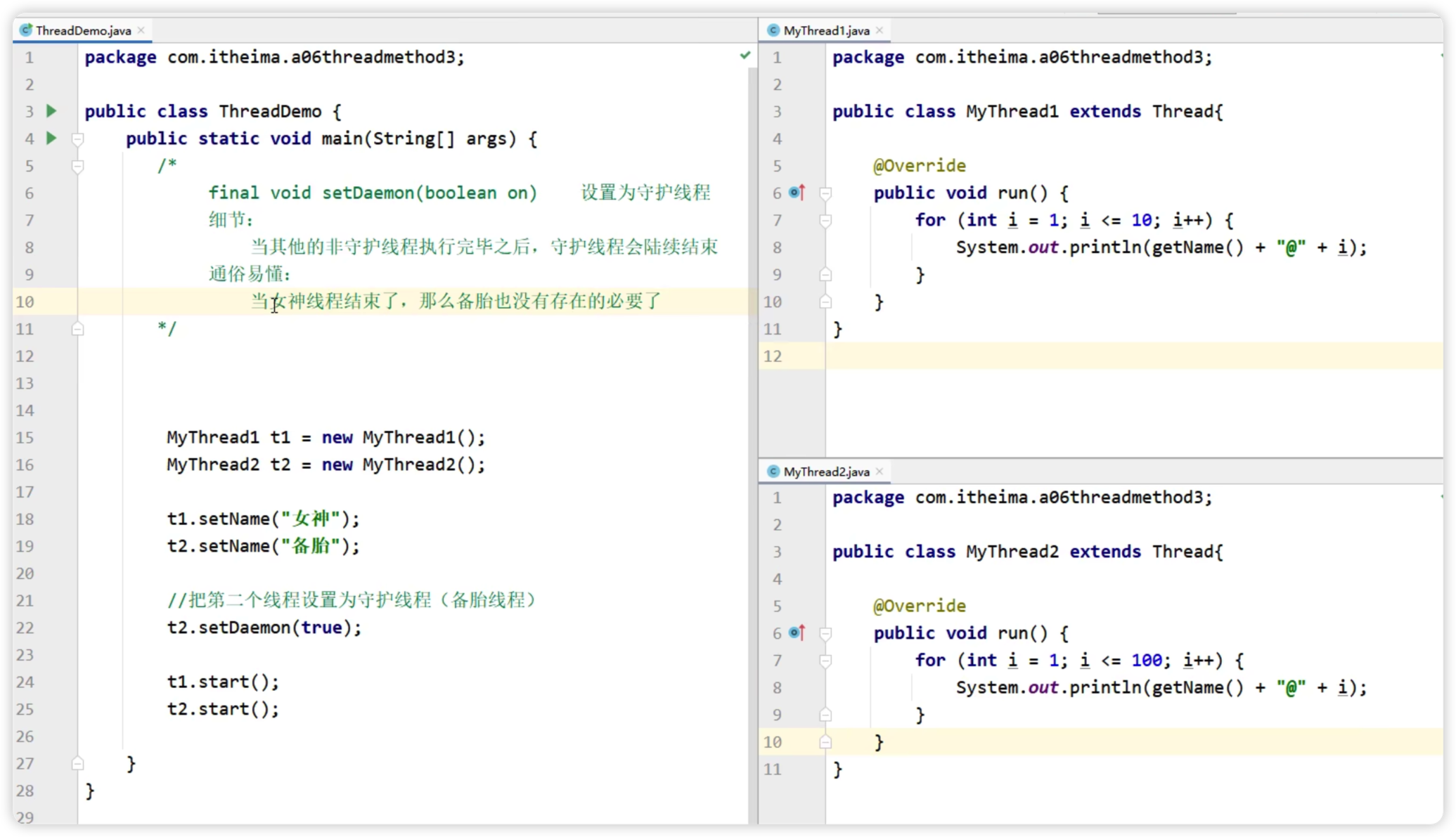Click for loop end fold marker MyThread2 line 9
This screenshot has width=1456, height=837.
pyautogui.click(x=826, y=715)
